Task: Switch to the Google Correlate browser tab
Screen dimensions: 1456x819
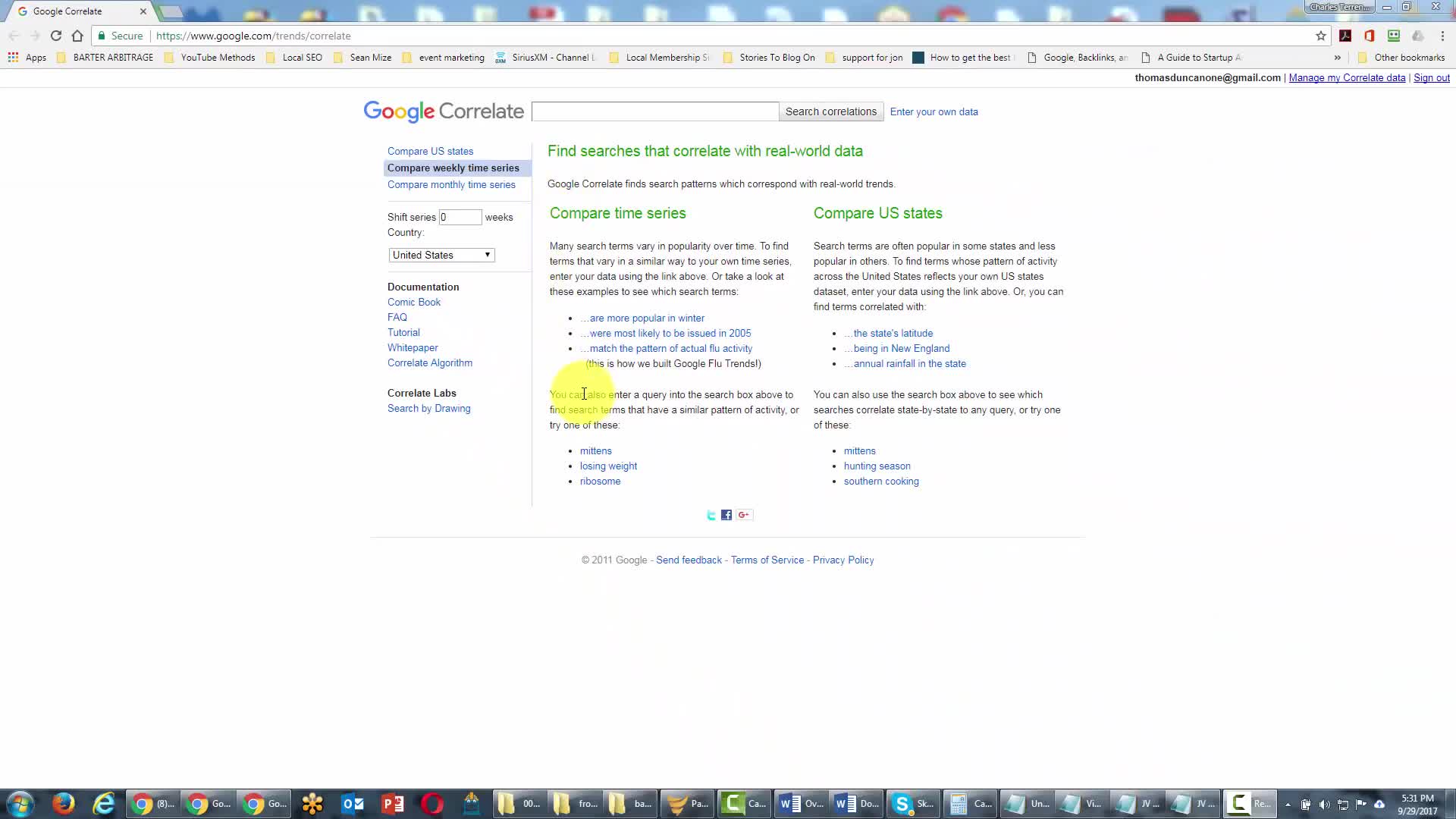Action: coord(80,11)
